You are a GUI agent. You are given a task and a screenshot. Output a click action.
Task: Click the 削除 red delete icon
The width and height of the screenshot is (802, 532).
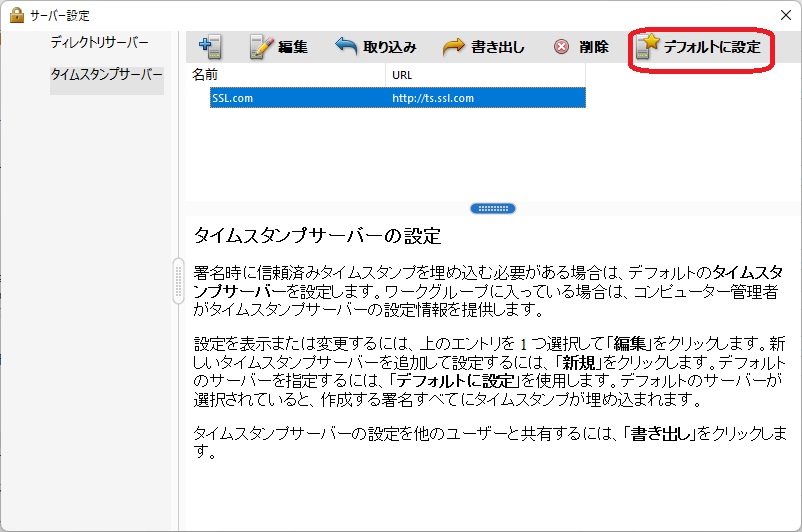pyautogui.click(x=562, y=47)
